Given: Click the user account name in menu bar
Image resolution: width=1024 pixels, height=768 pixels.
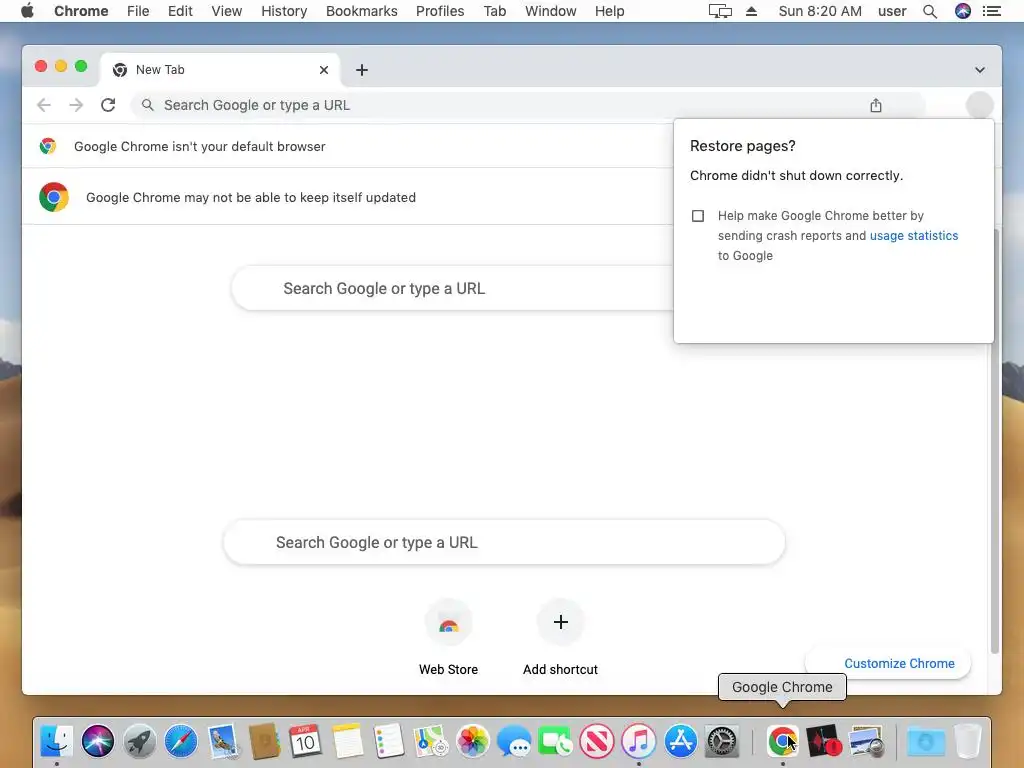Looking at the screenshot, I should 892,11.
